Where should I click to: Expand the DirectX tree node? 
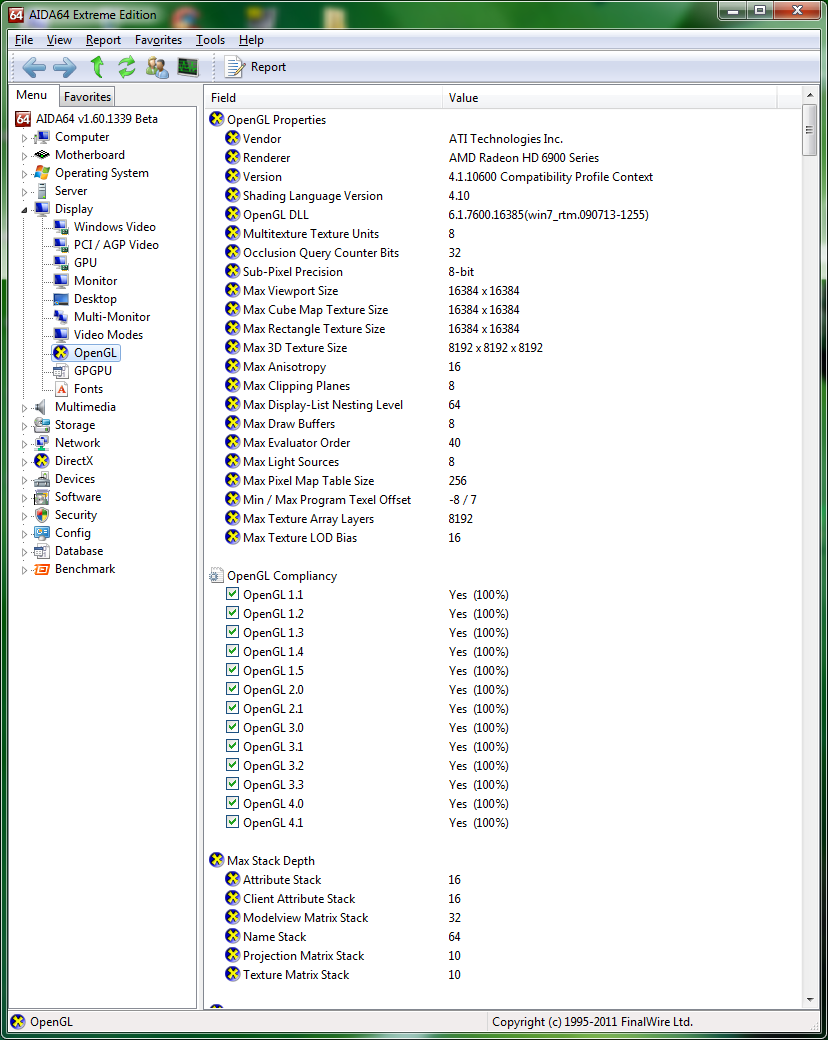coord(25,462)
